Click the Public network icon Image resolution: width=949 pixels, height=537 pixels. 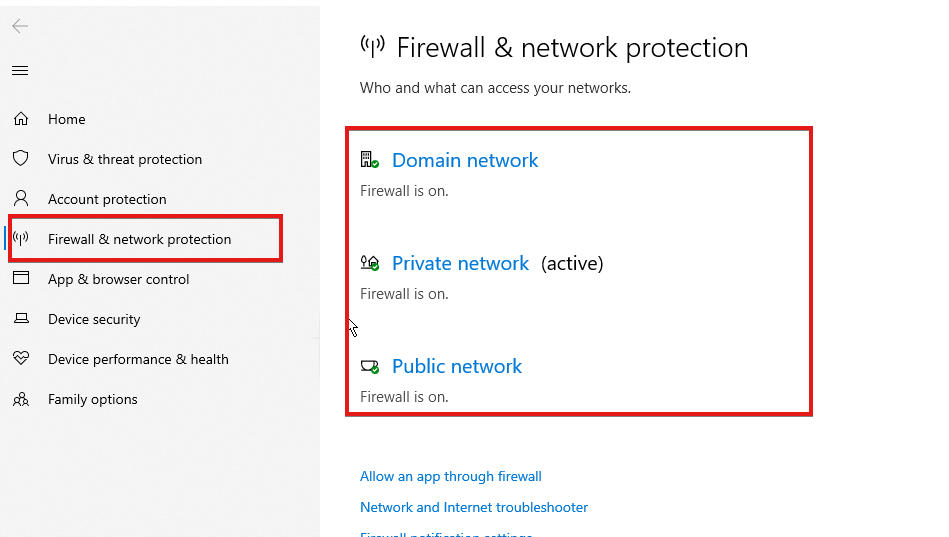point(369,366)
